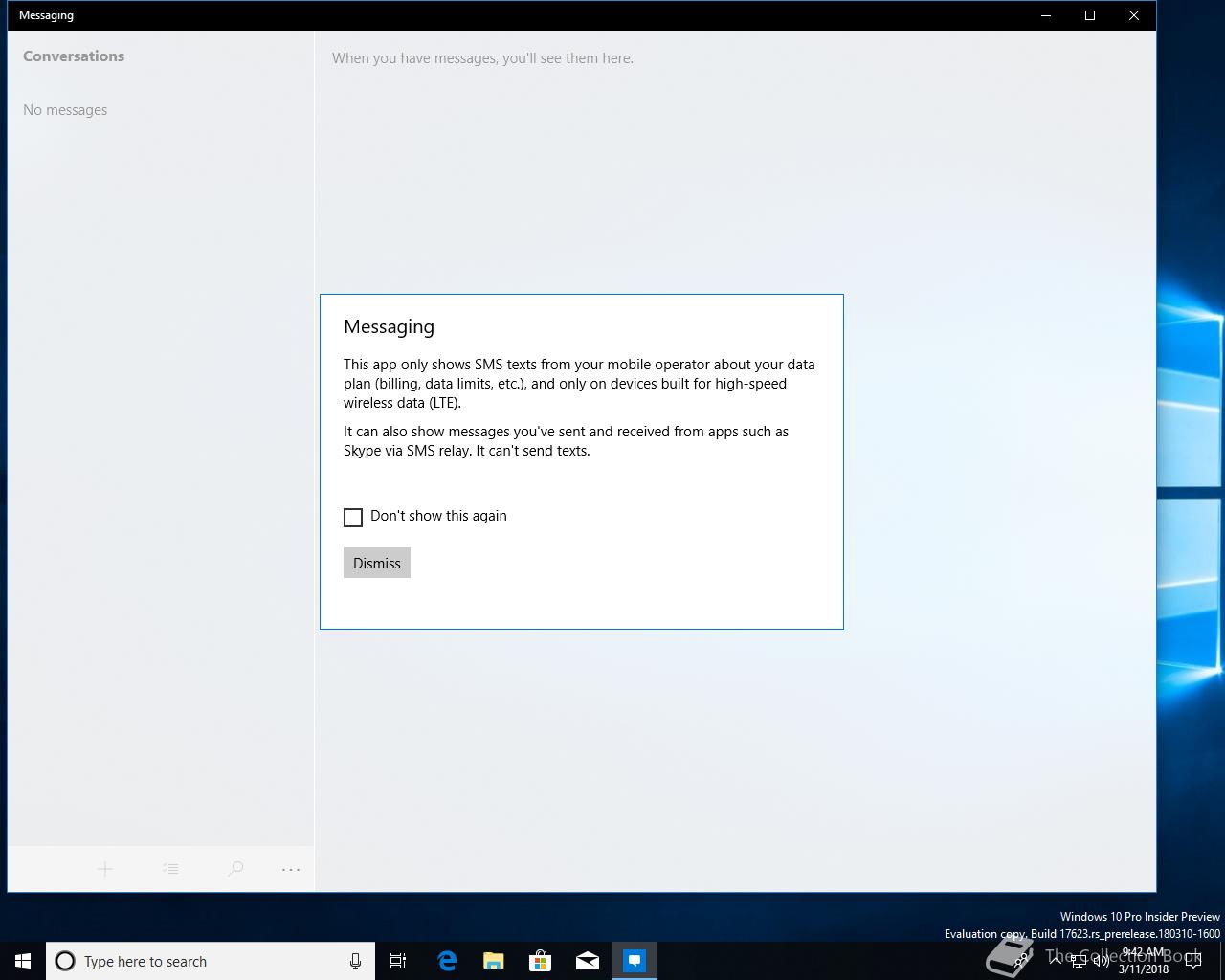Open File Explorer from the taskbar
1225x980 pixels.
(494, 961)
